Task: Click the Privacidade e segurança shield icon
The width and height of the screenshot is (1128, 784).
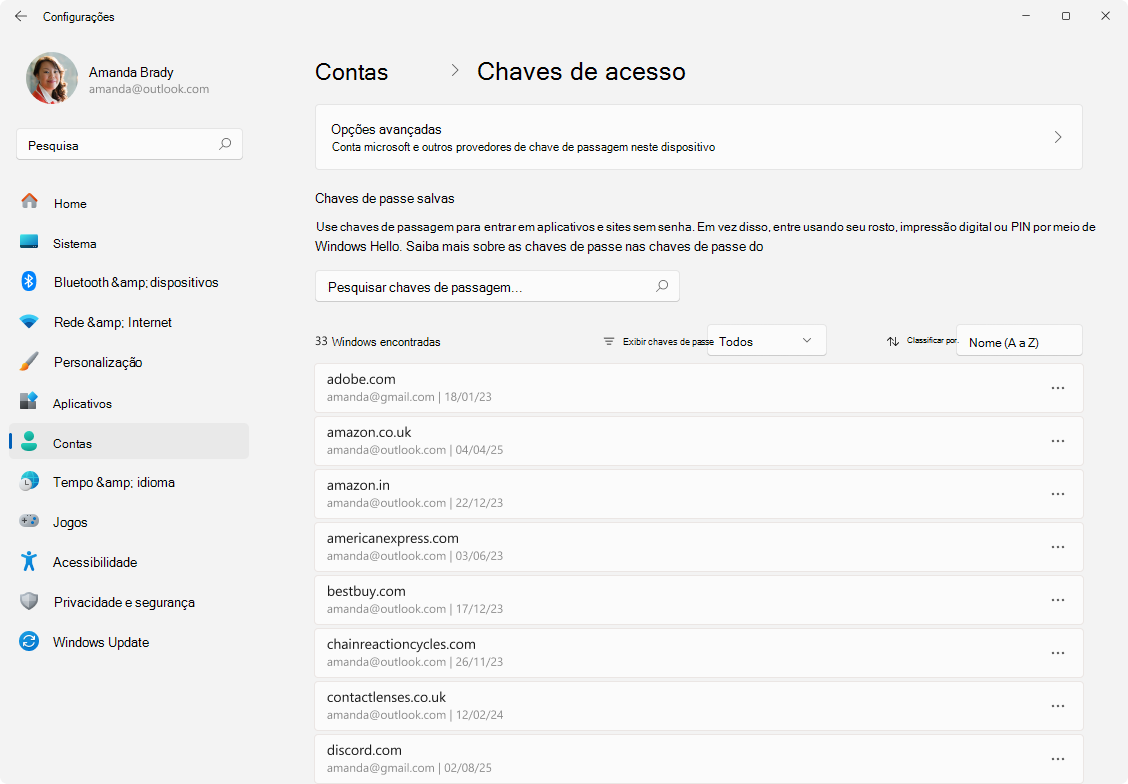Action: 29,601
